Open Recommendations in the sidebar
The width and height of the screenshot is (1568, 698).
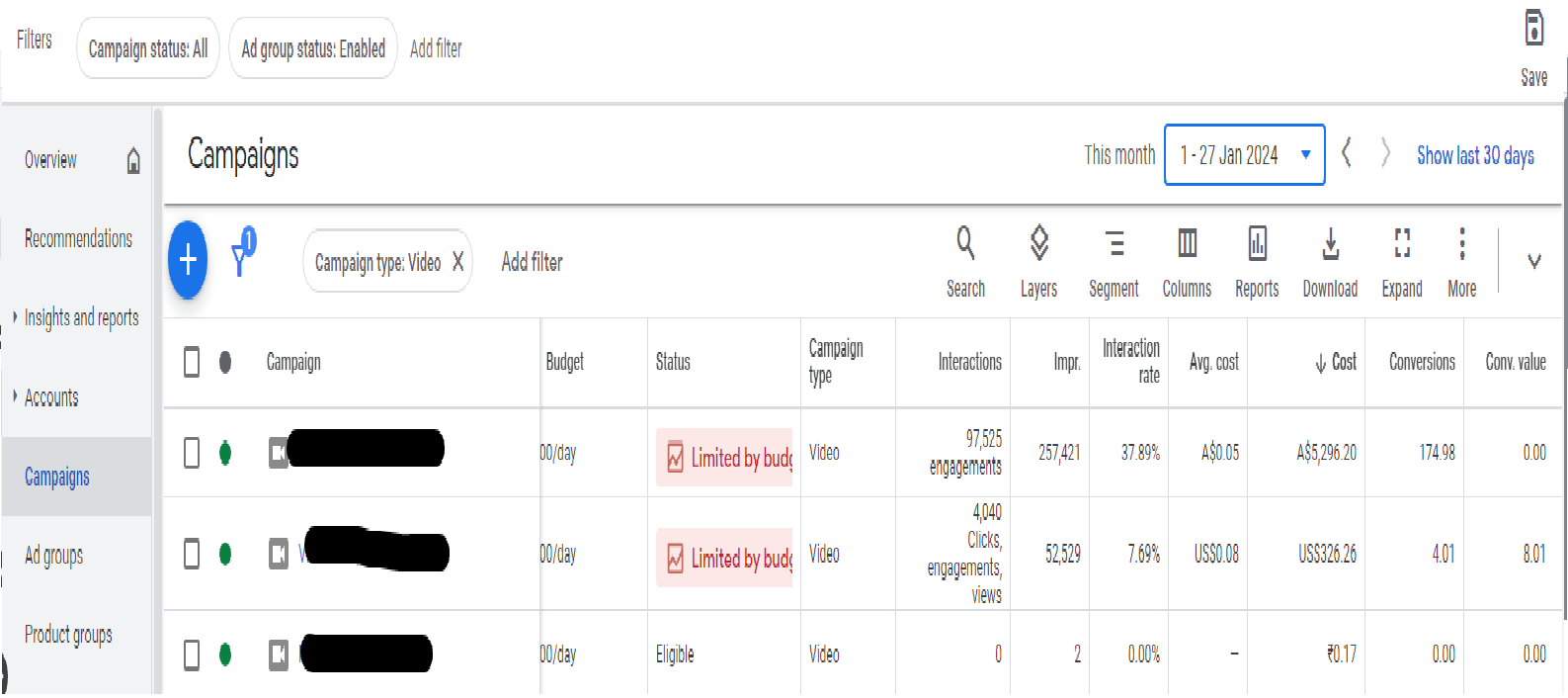(x=78, y=239)
